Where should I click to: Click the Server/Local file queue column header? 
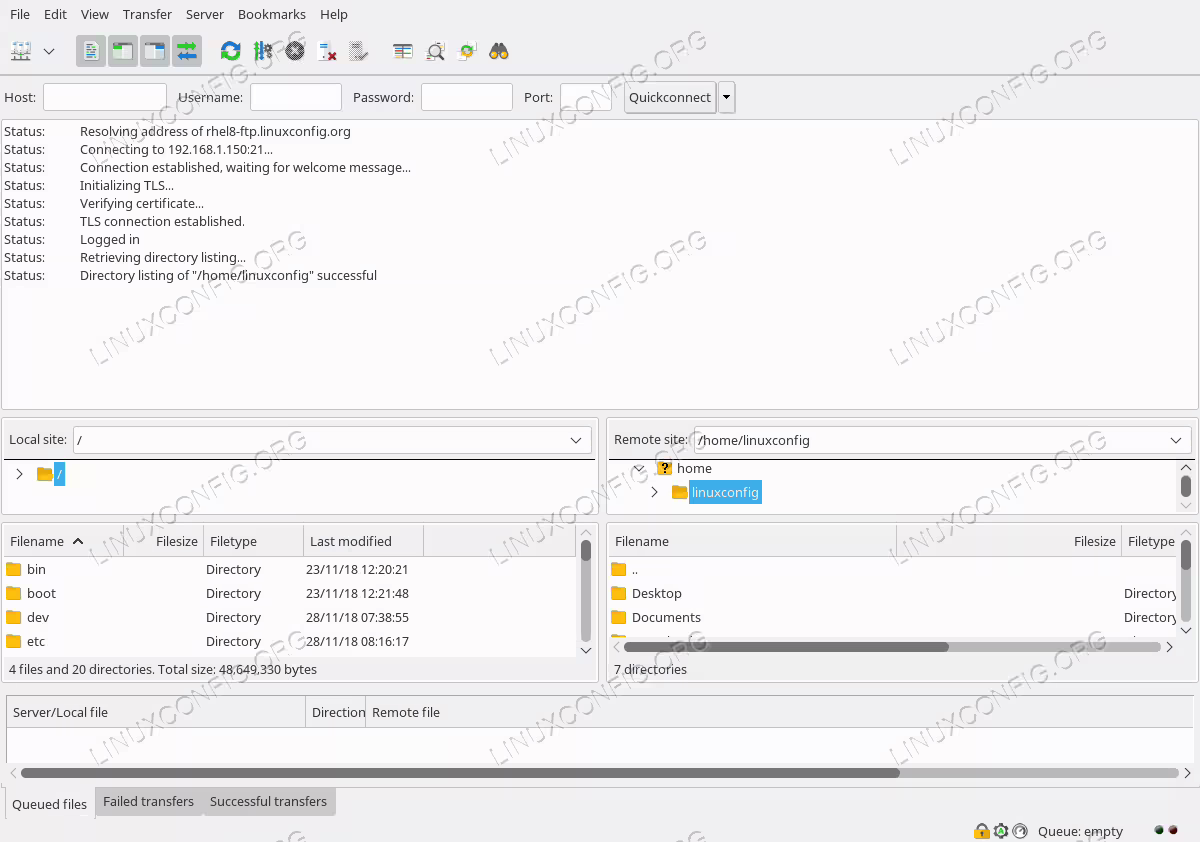pyautogui.click(x=156, y=712)
